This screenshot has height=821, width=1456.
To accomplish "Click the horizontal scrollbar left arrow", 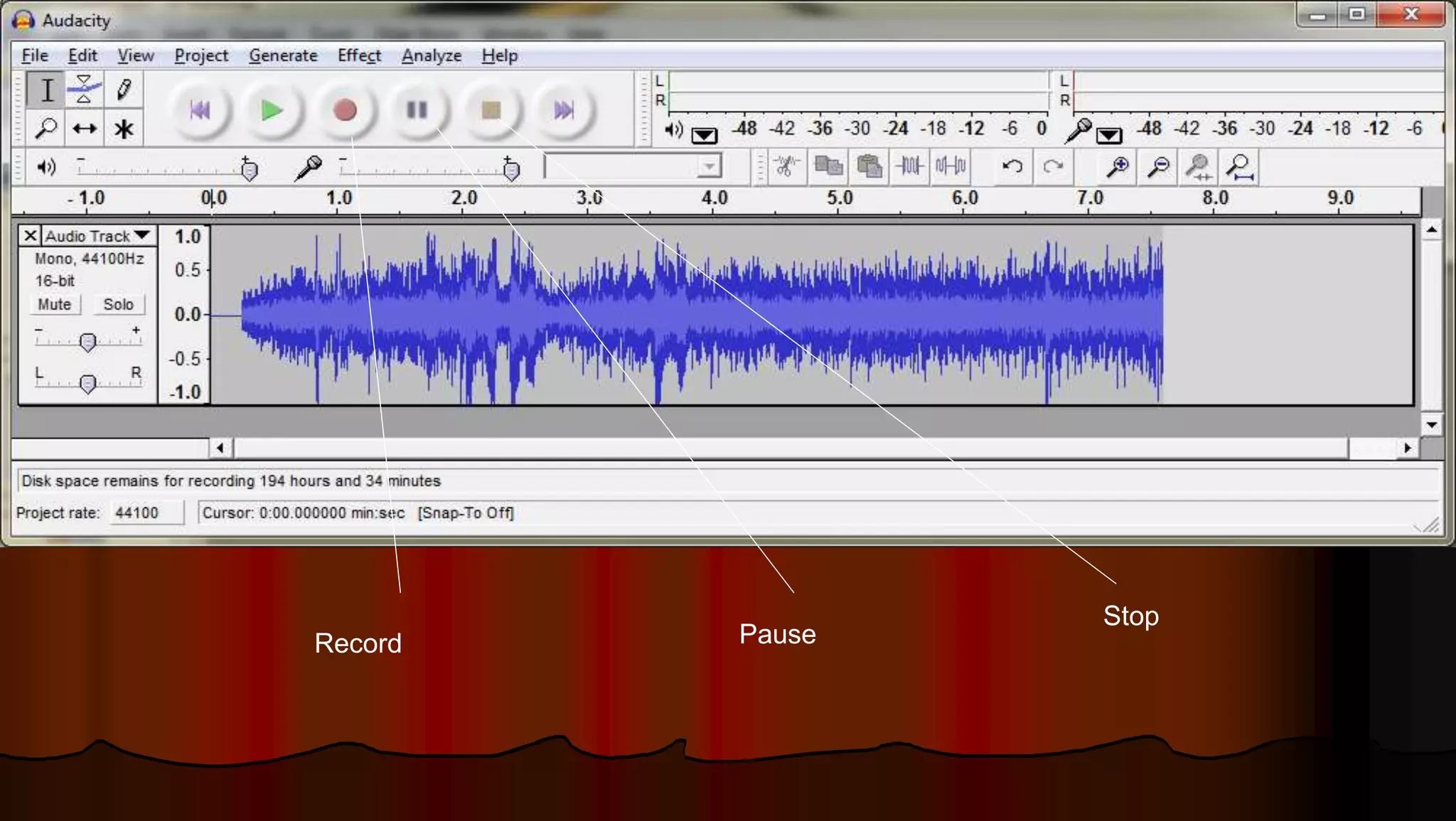I will (x=220, y=448).
